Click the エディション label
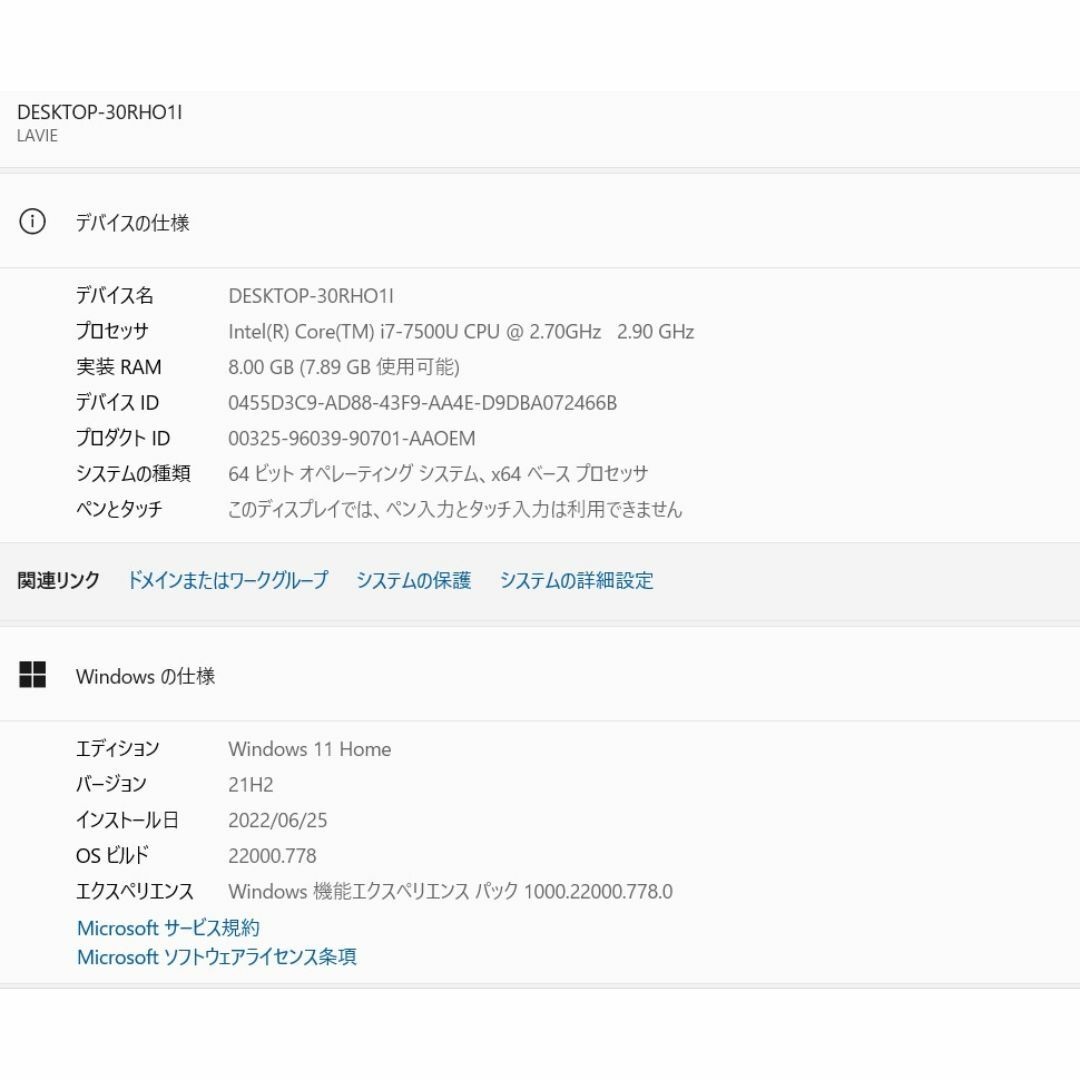 click(x=117, y=749)
